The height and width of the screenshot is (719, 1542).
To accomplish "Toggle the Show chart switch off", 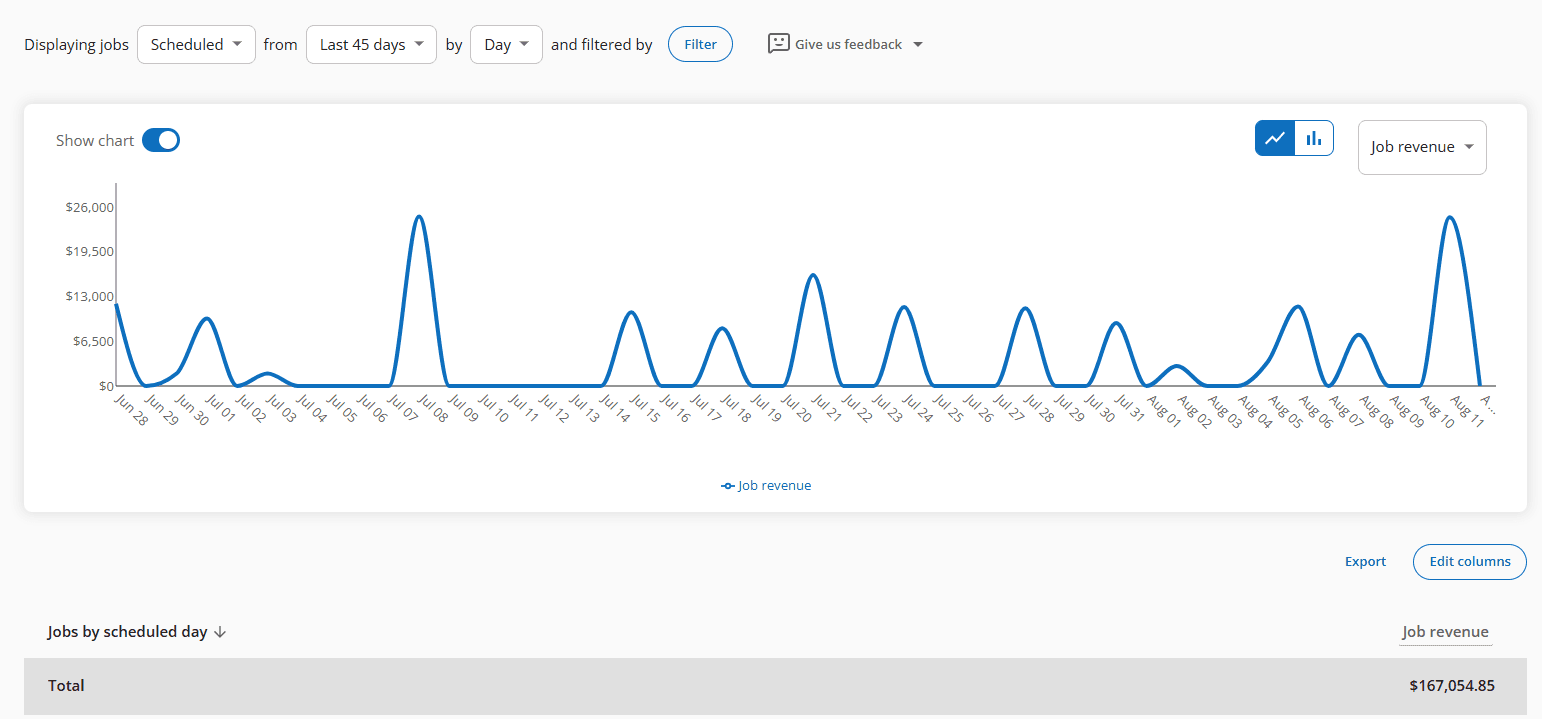I will click(160, 140).
